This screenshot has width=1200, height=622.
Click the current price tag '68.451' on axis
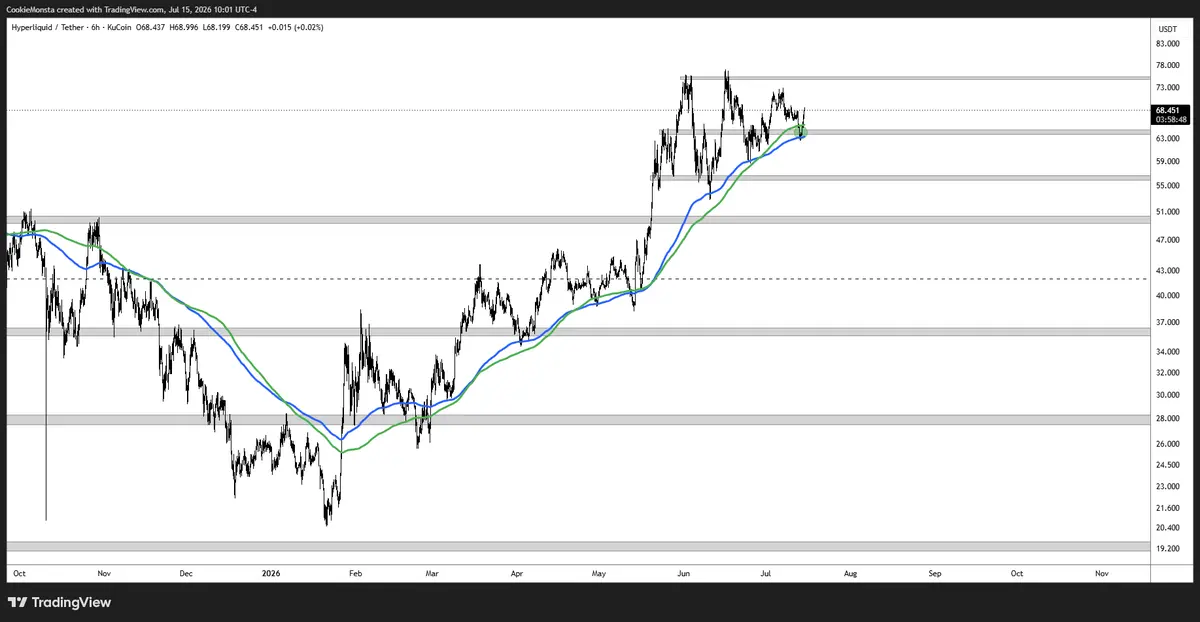pos(1168,110)
